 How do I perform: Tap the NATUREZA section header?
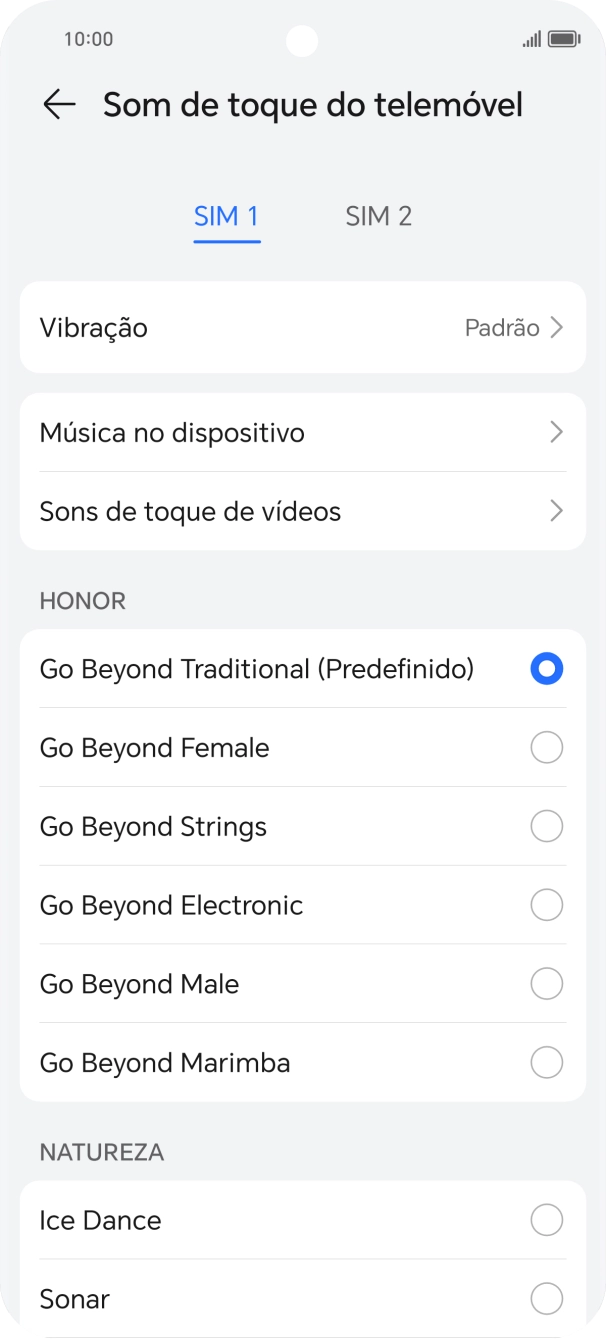tap(101, 1152)
